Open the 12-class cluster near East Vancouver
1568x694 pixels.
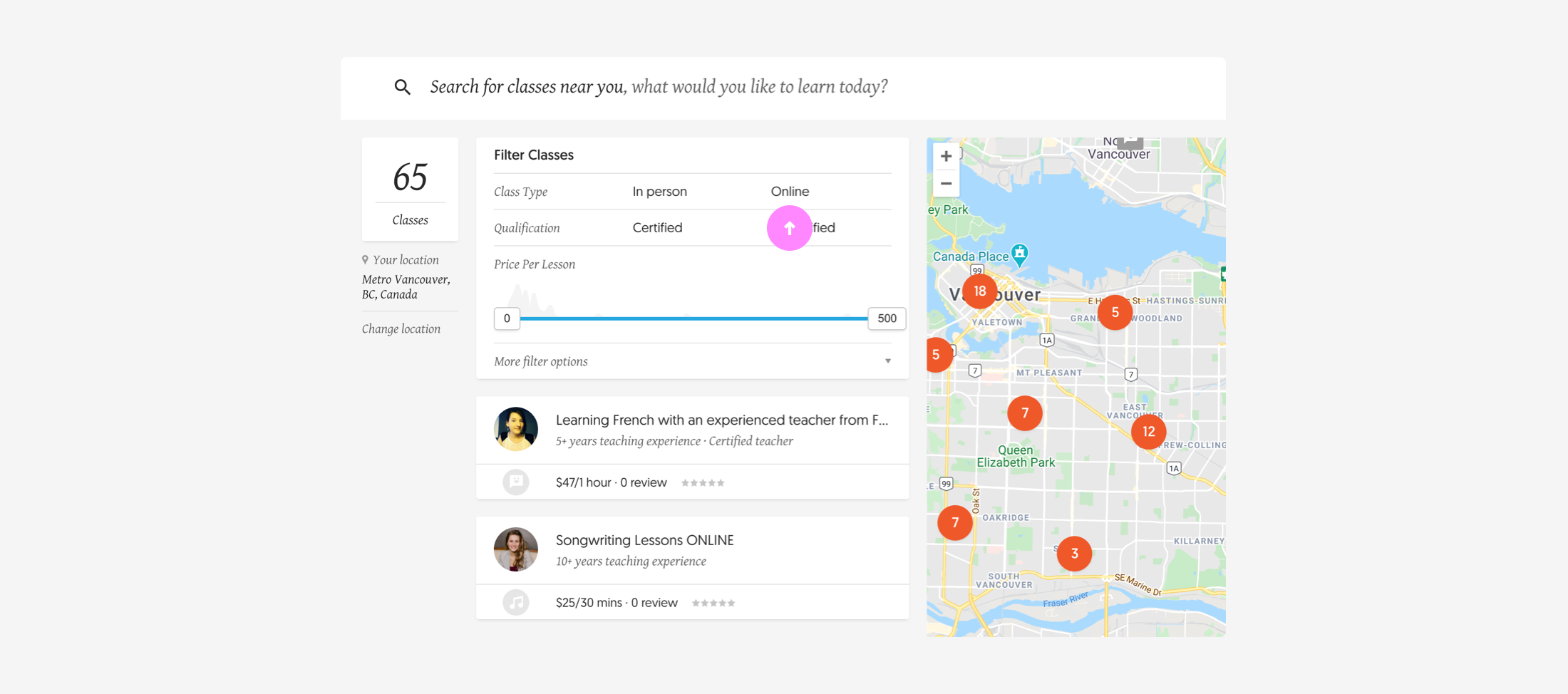[1148, 431]
